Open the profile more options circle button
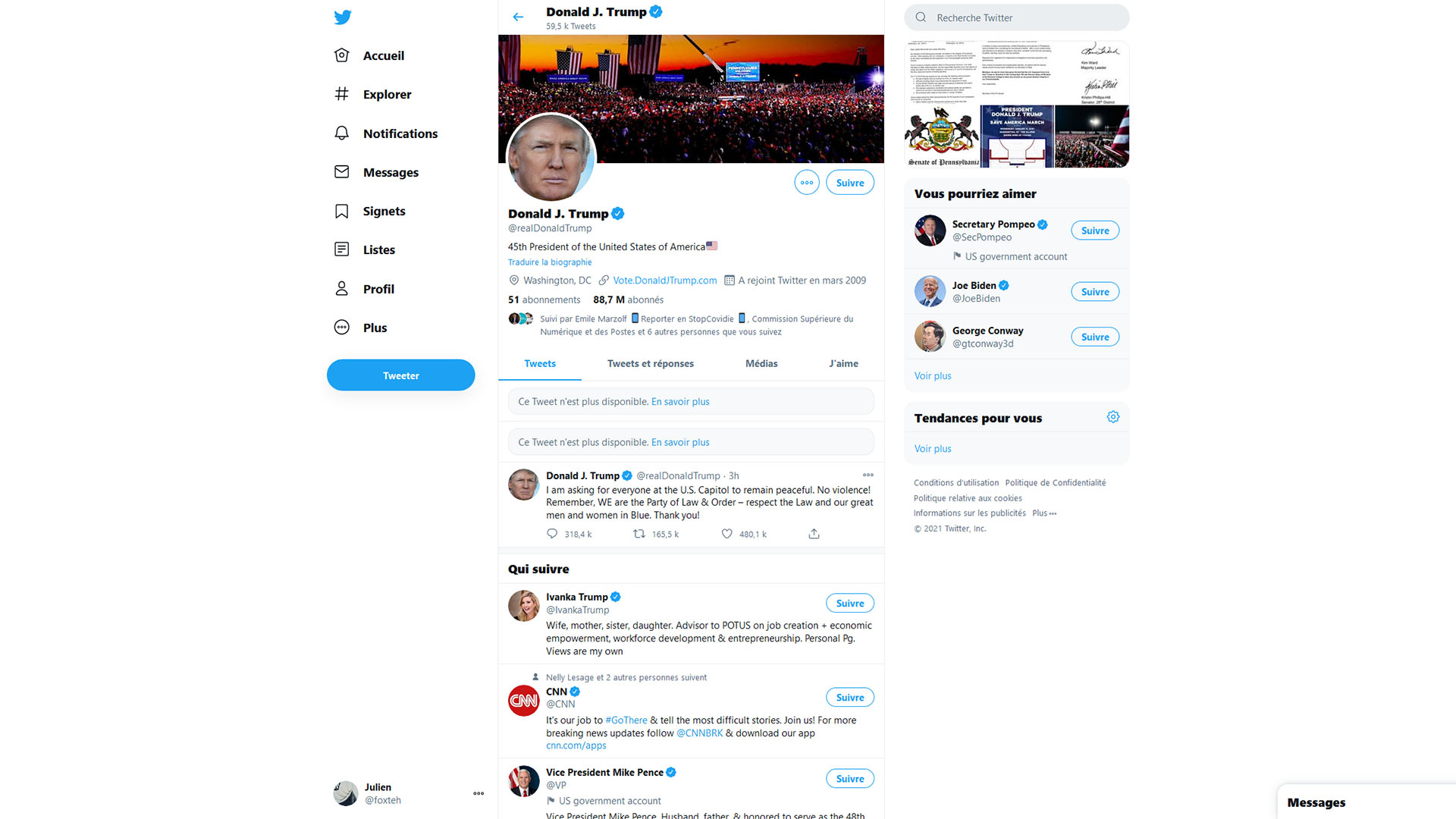Viewport: 1456px width, 819px height. tap(807, 183)
